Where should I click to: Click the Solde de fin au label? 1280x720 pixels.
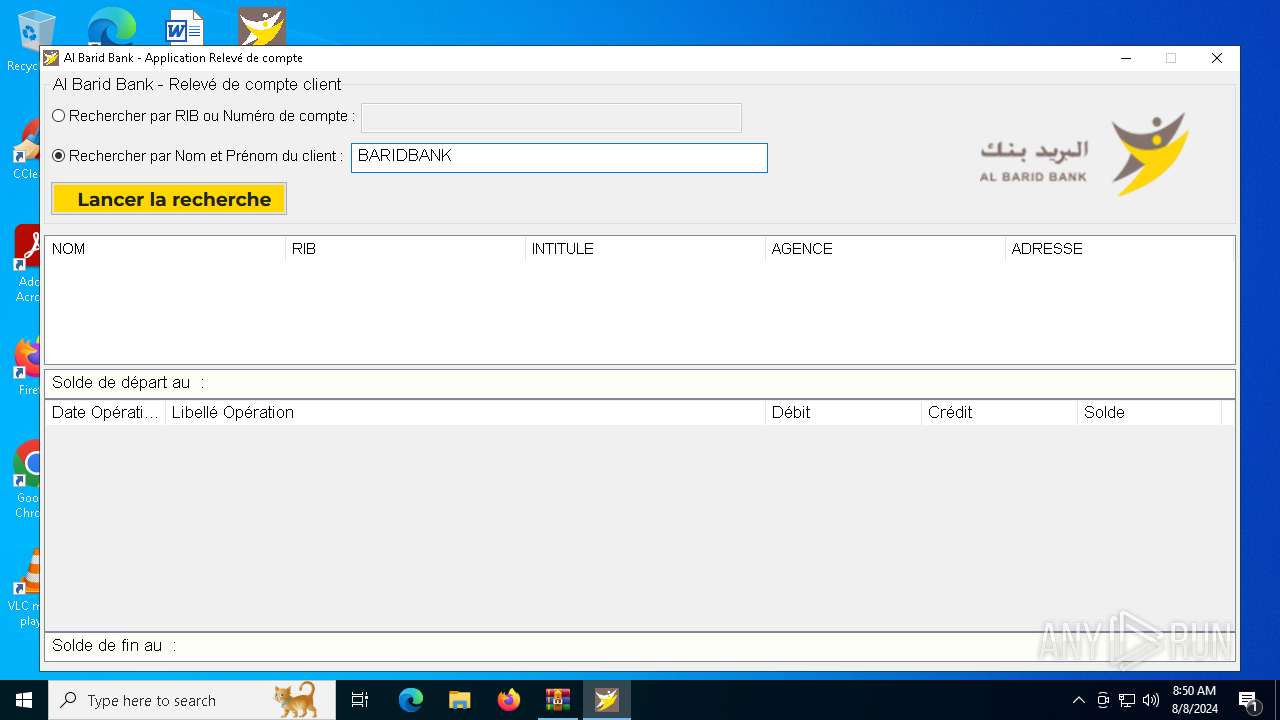click(114, 646)
